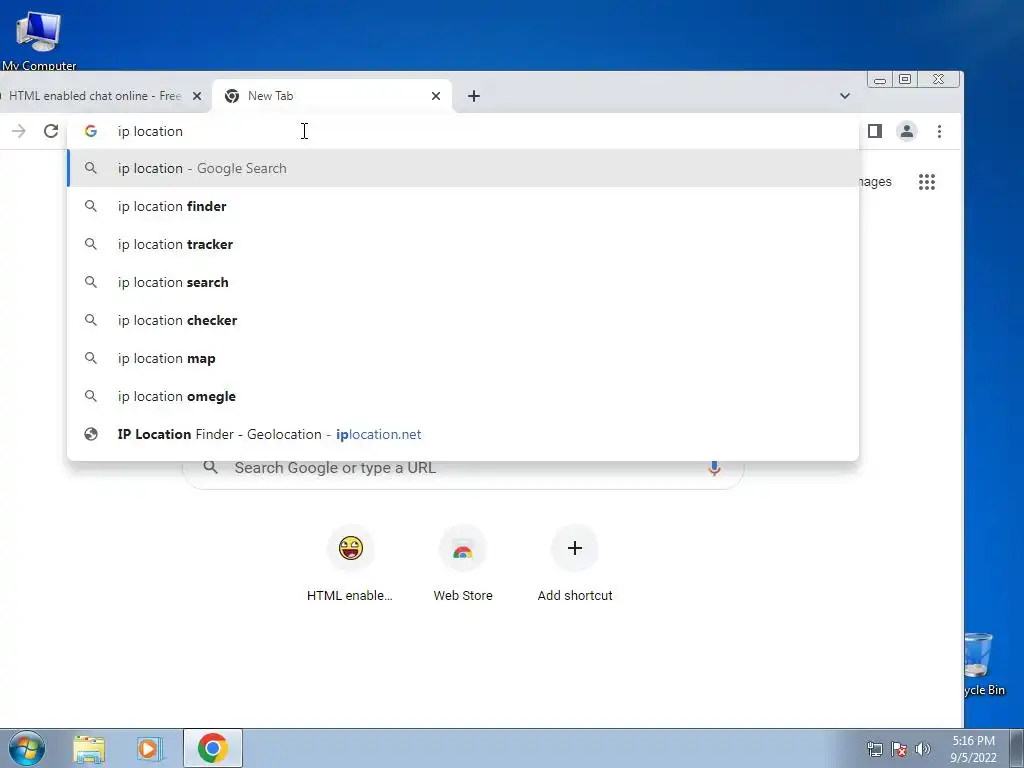
Task: Open the Chrome three-dot menu
Action: pyautogui.click(x=939, y=131)
